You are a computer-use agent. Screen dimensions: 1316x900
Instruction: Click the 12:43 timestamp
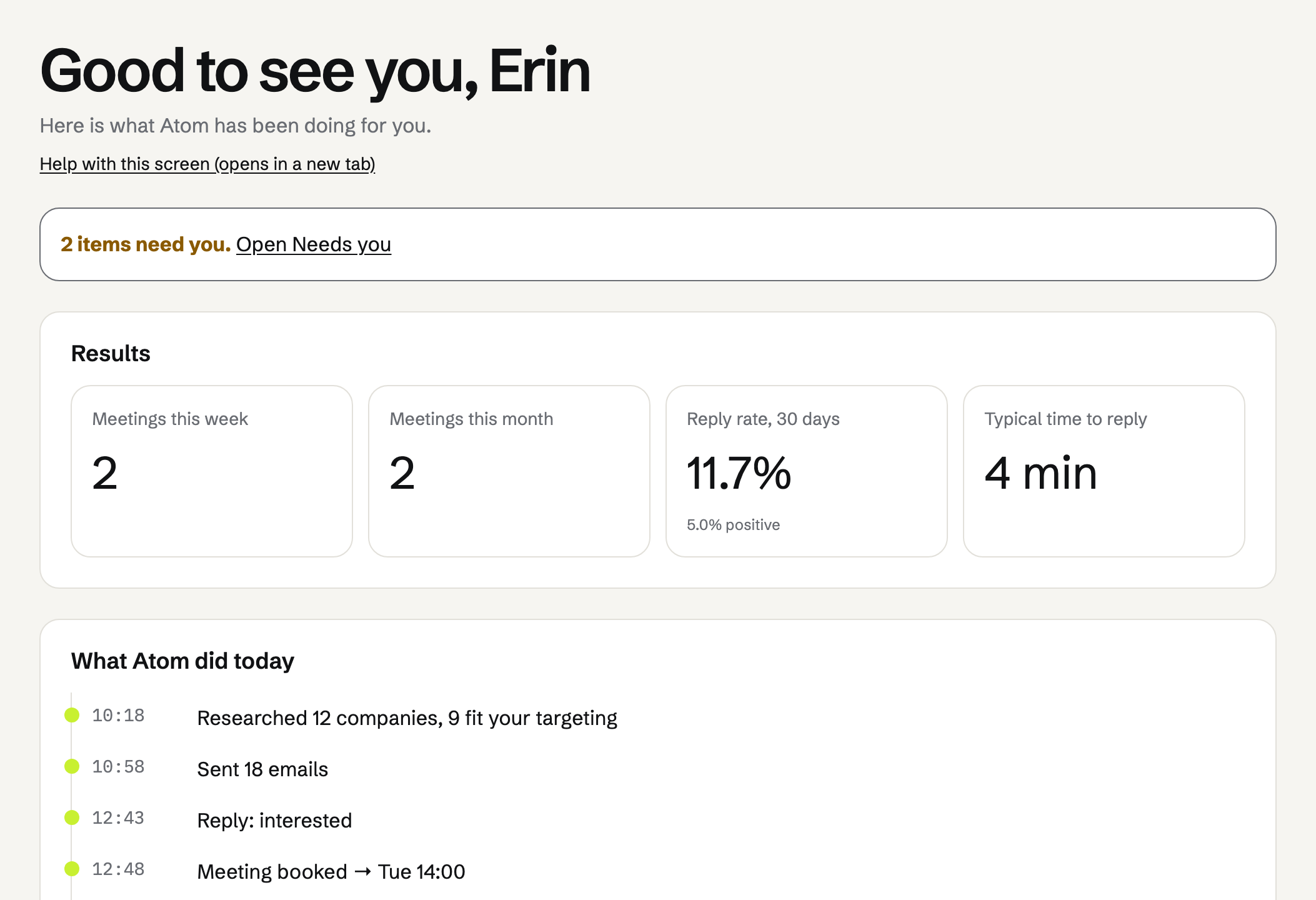tap(118, 818)
